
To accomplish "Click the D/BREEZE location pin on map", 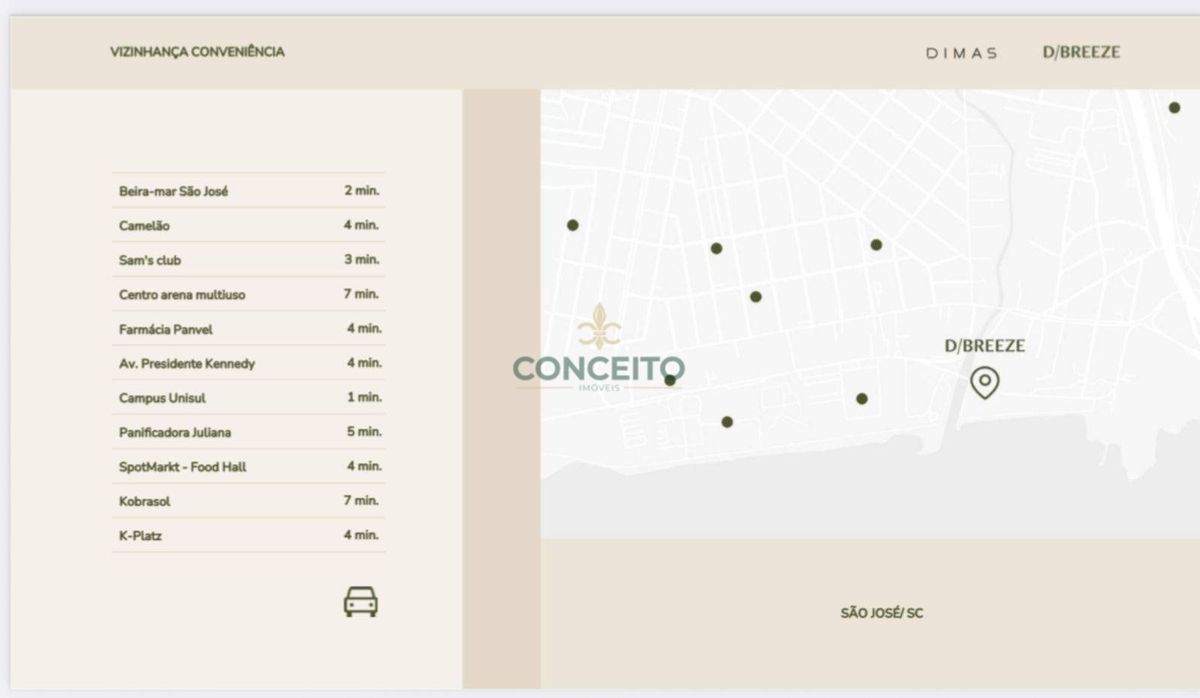I will (x=985, y=382).
